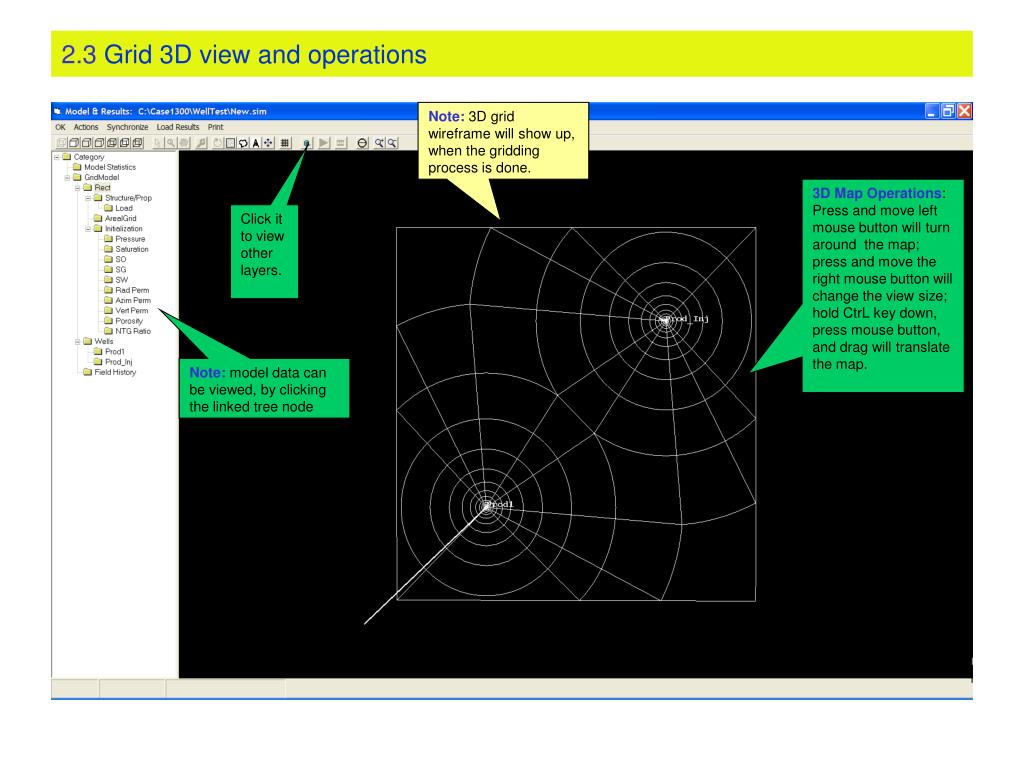Select the Porosity tree node

point(129,321)
